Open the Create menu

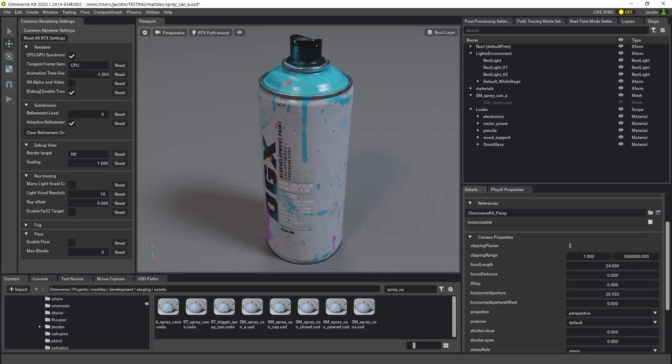coord(32,12)
